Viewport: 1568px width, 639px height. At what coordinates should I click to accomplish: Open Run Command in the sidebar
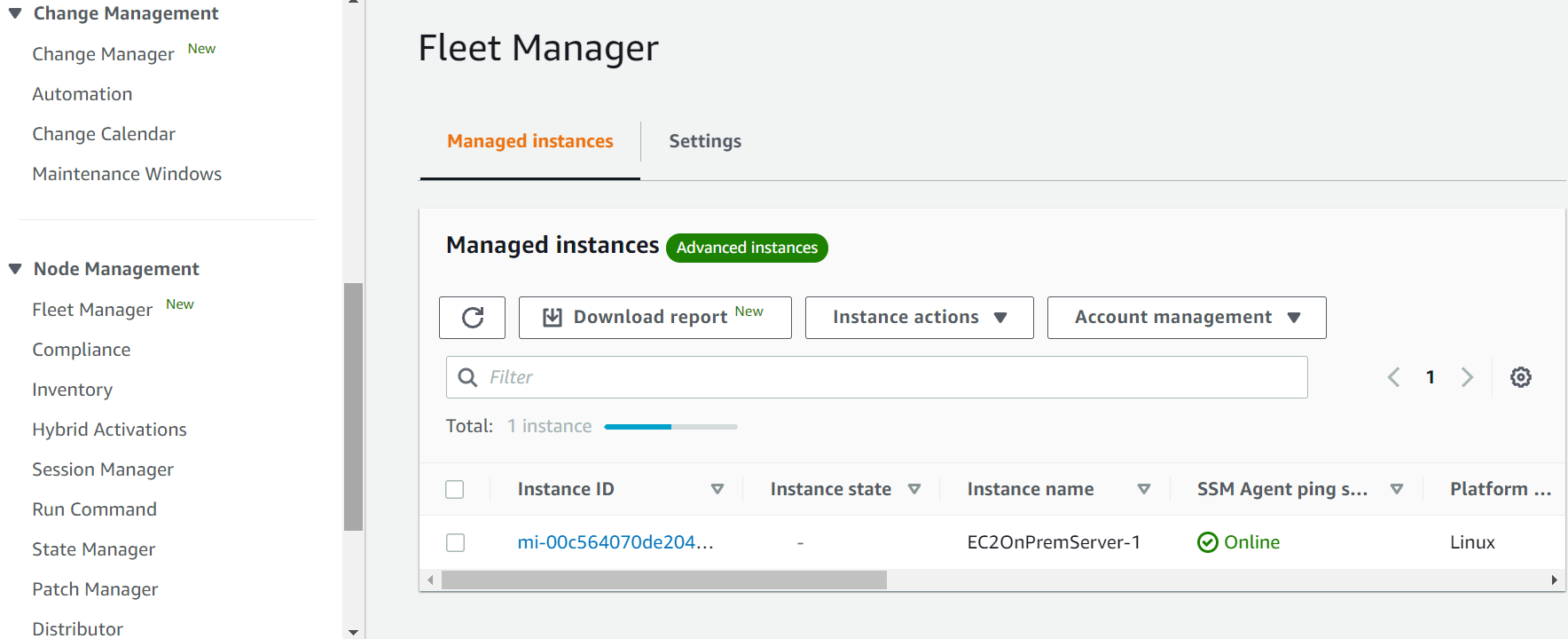95,509
